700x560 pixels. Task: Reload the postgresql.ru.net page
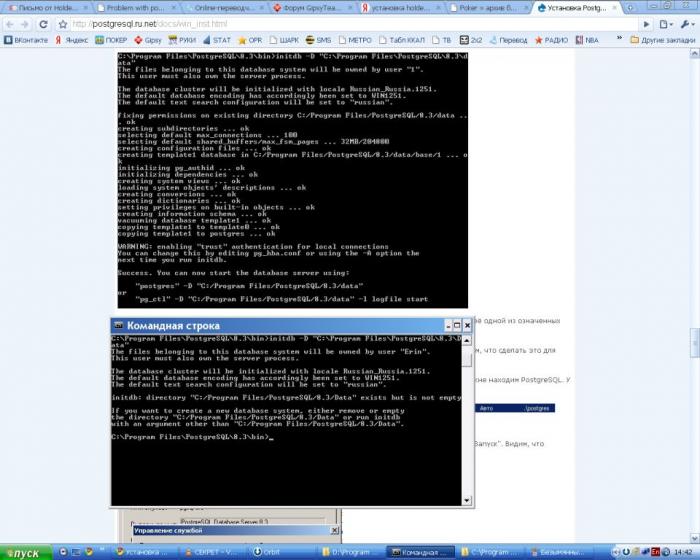point(43,24)
